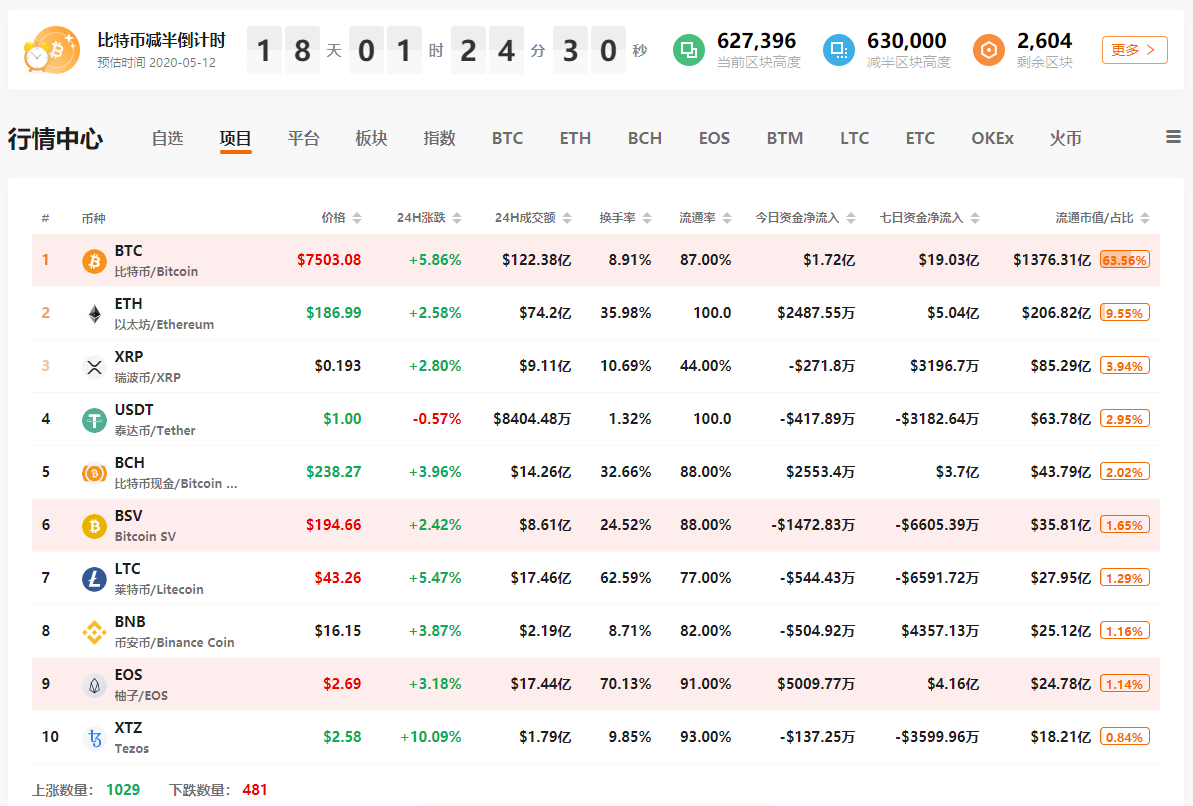
Task: Click the ETH 9.55% market share bar
Action: coord(1125,313)
